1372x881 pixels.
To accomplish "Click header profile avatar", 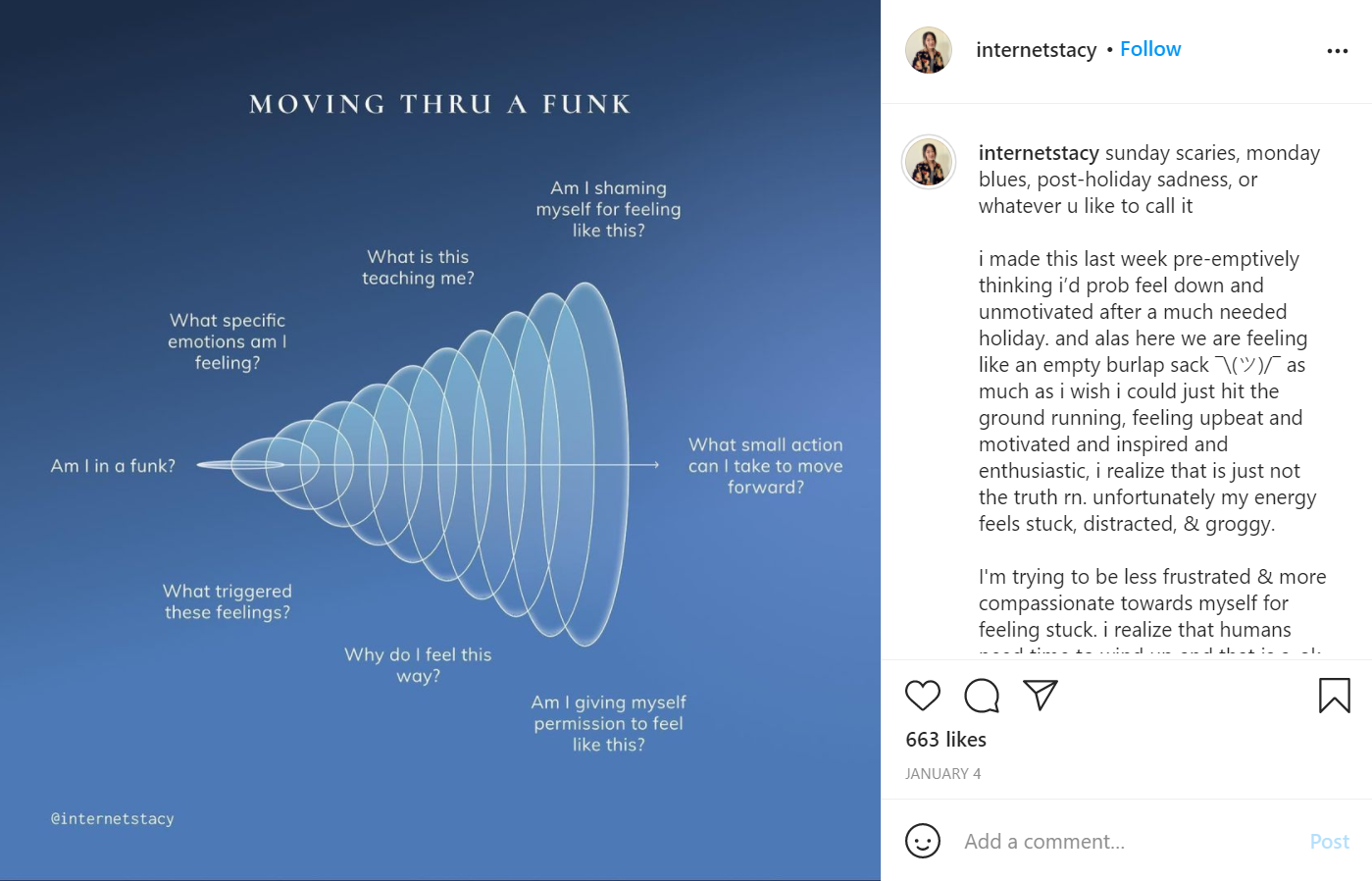I will 928,50.
